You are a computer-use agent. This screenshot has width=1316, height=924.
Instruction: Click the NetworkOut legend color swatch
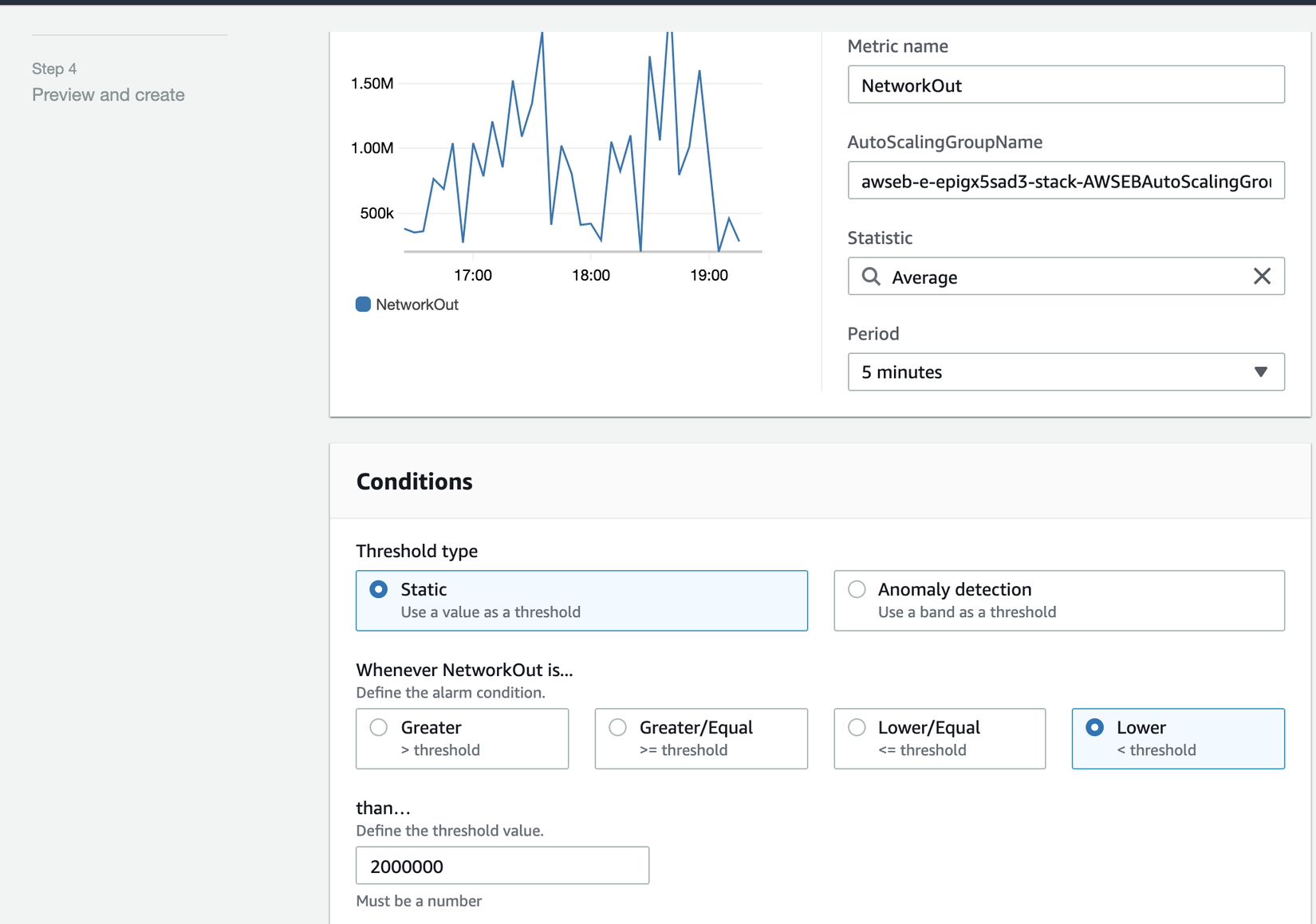click(x=363, y=305)
